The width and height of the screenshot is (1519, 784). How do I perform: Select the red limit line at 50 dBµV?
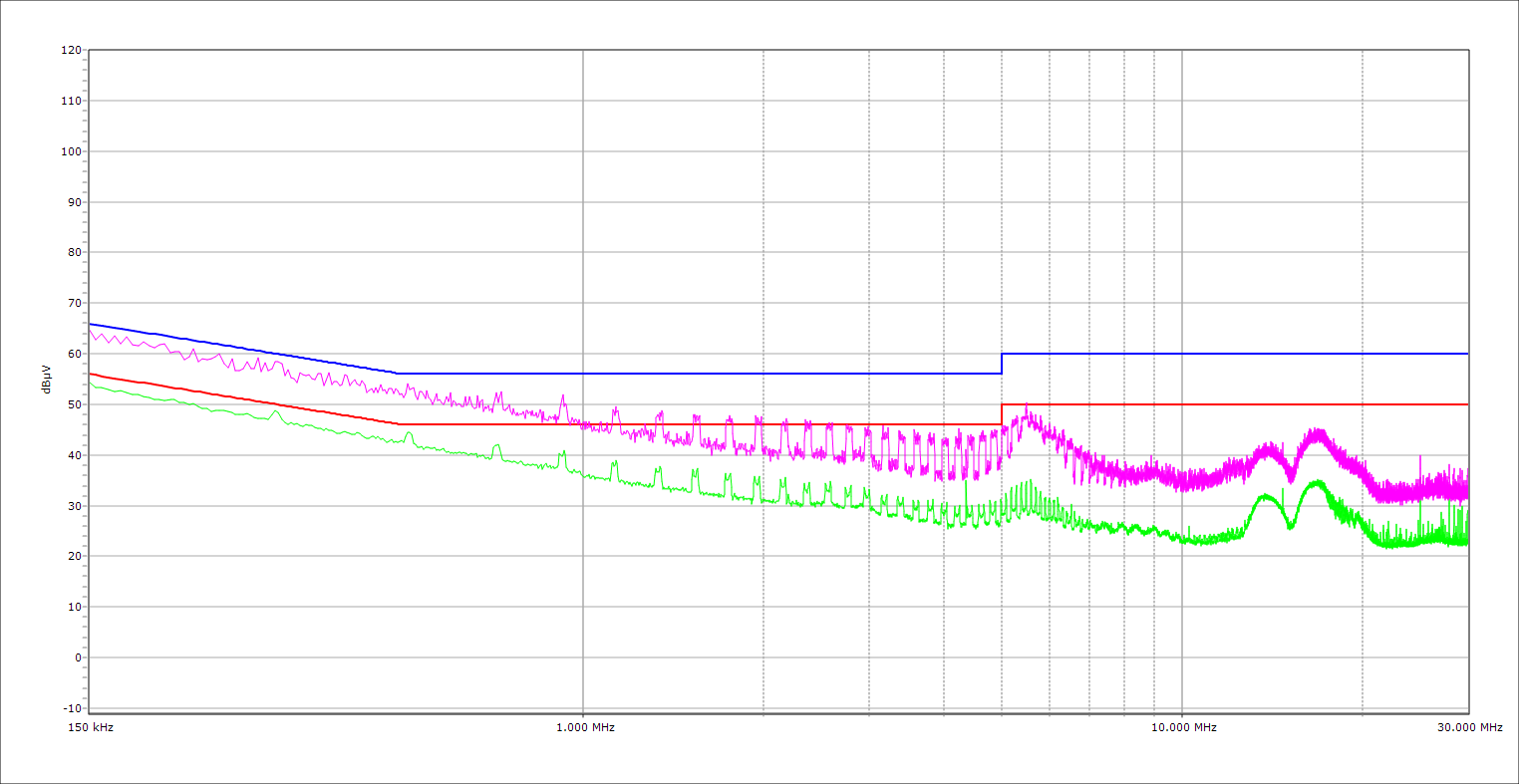[1236, 404]
